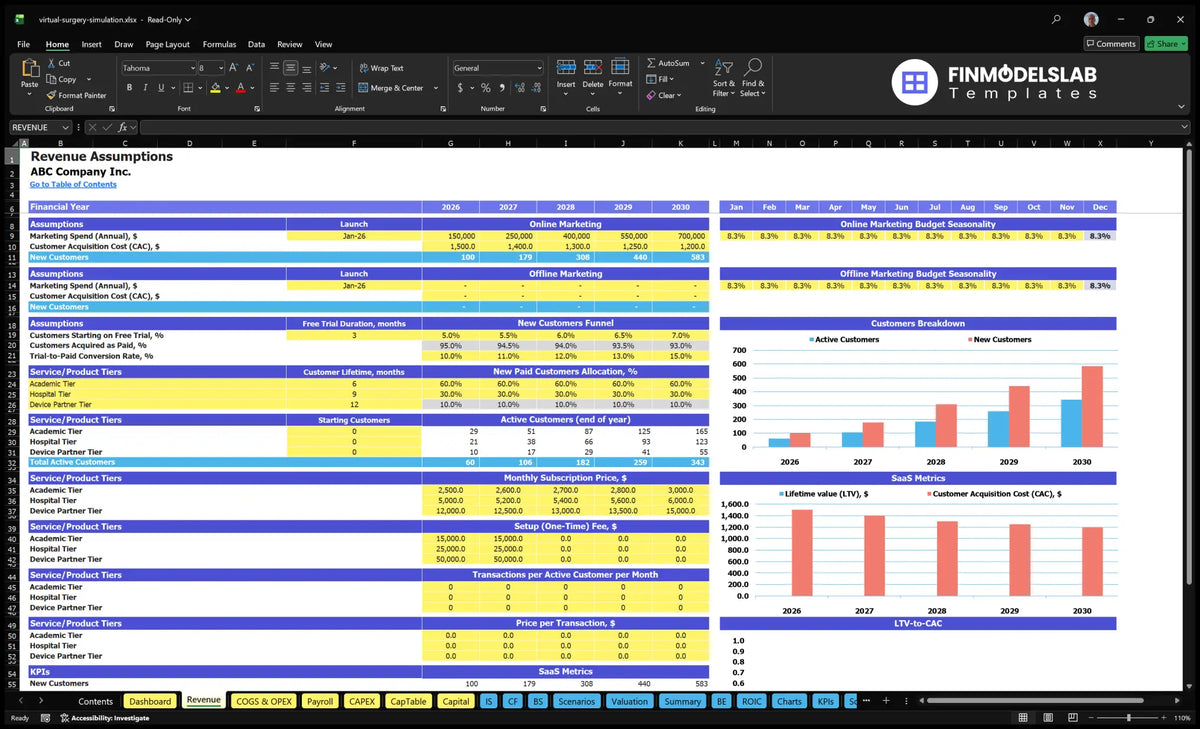
Task: Increase font size with larger A
Action: tap(234, 68)
